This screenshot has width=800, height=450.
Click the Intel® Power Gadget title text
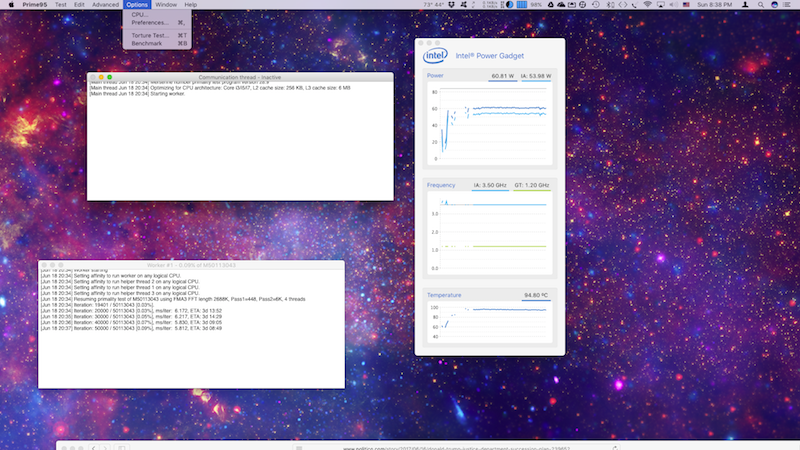(x=489, y=56)
